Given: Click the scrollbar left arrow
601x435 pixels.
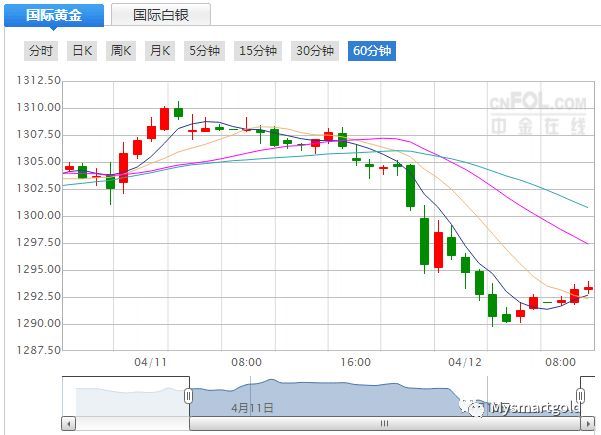Looking at the screenshot, I should tap(69, 423).
